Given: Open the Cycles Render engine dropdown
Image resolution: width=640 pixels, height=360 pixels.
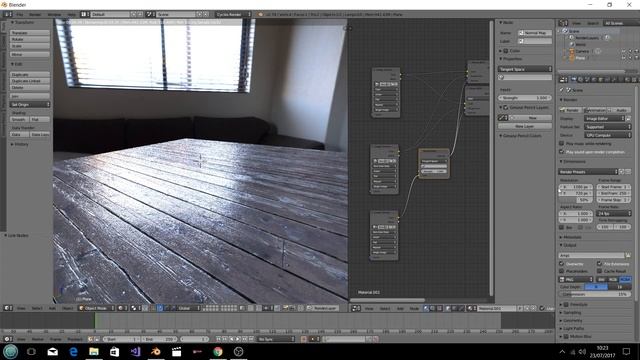Looking at the screenshot, I should [233, 14].
